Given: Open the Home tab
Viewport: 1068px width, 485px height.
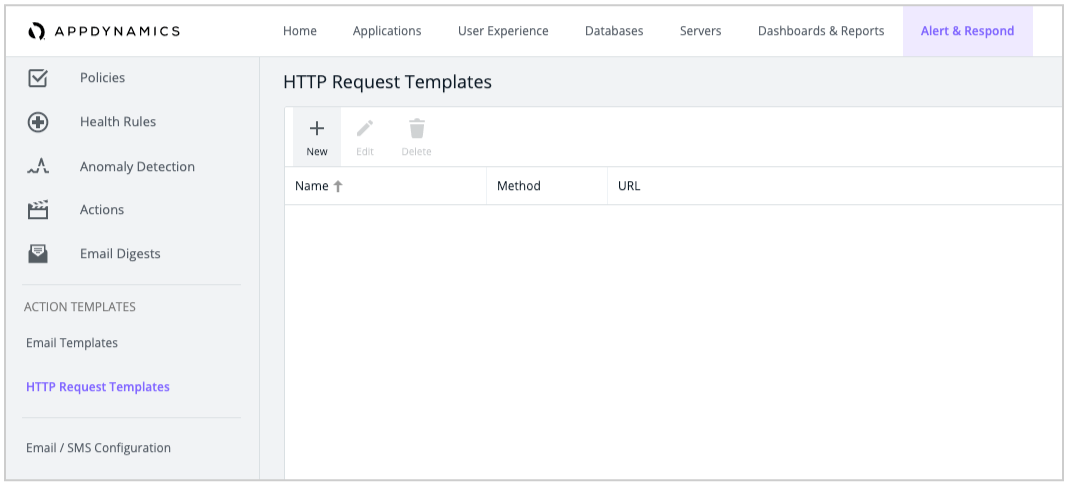Looking at the screenshot, I should point(300,31).
